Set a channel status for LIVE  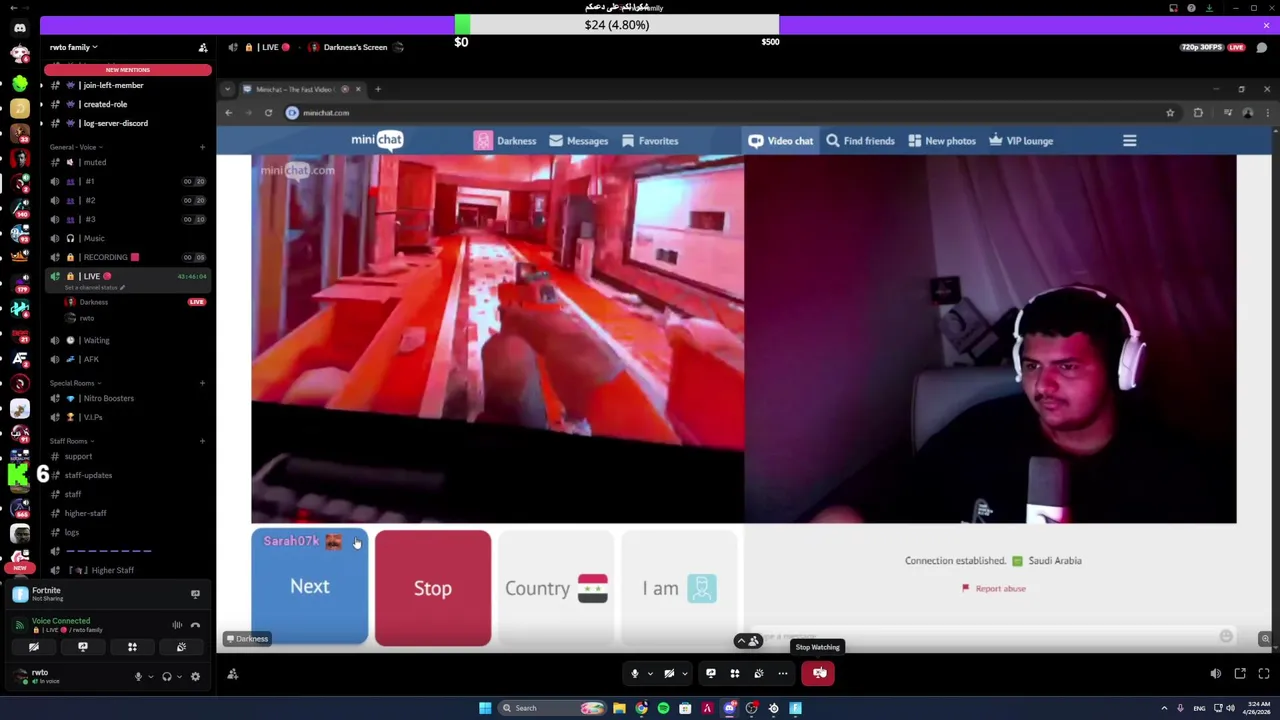(94, 287)
